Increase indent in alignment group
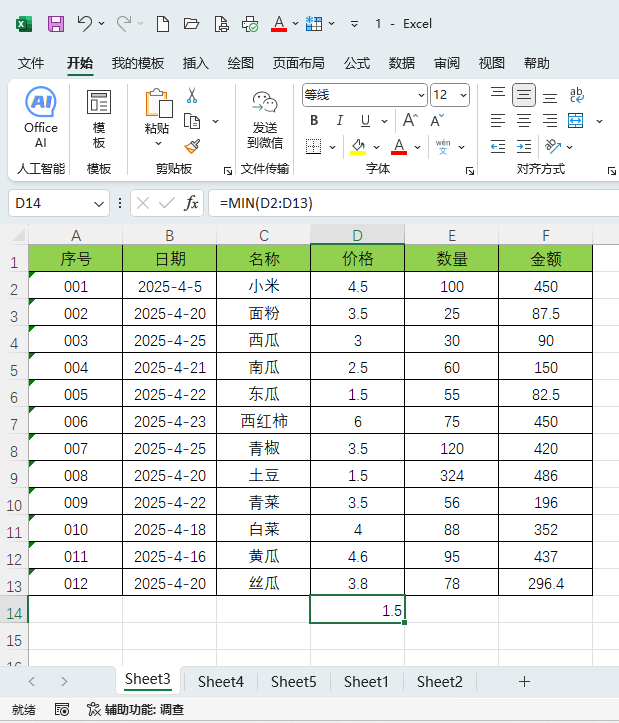619x723 pixels. click(x=524, y=147)
